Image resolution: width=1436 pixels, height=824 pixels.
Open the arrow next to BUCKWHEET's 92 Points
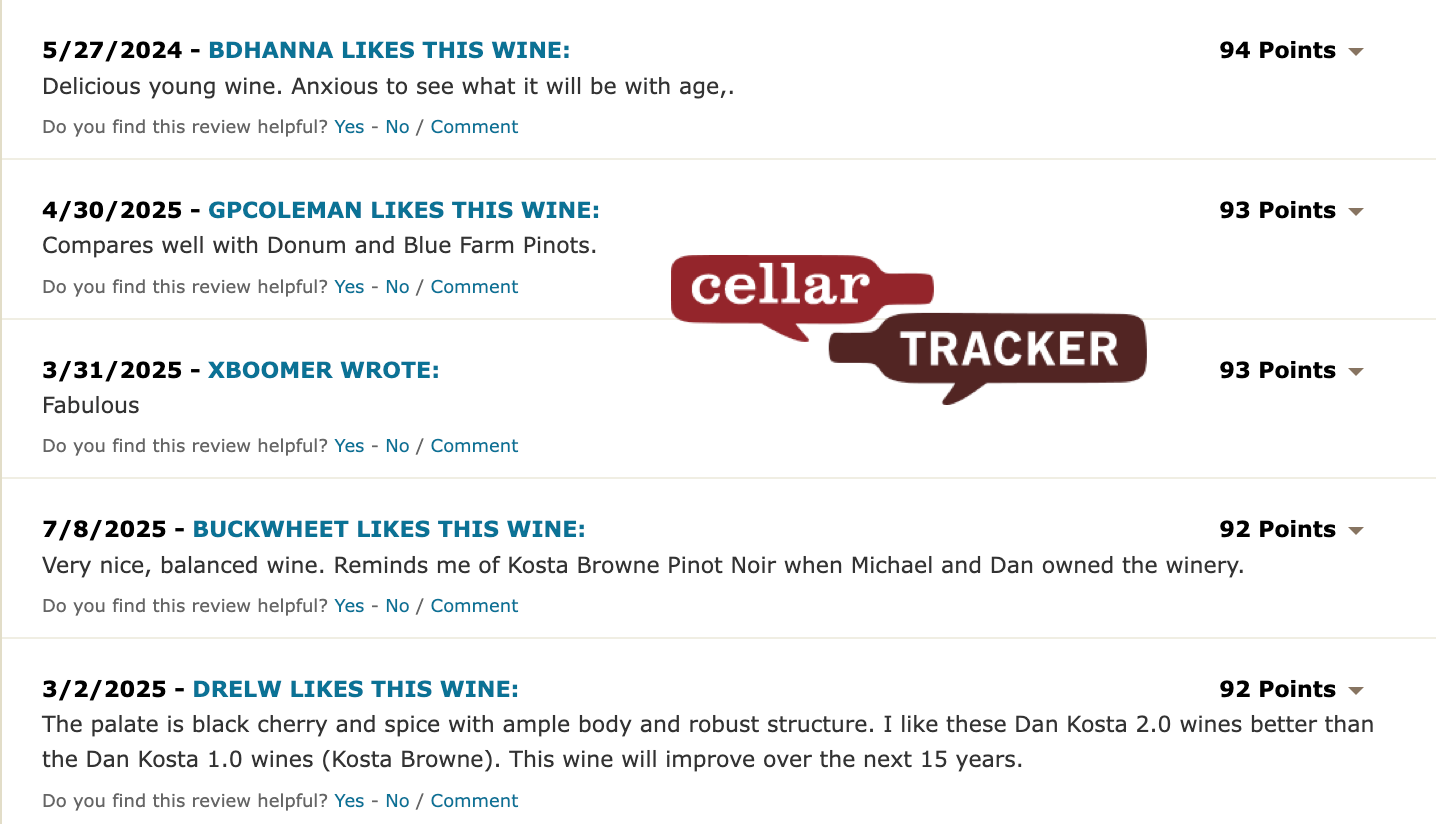[1356, 530]
